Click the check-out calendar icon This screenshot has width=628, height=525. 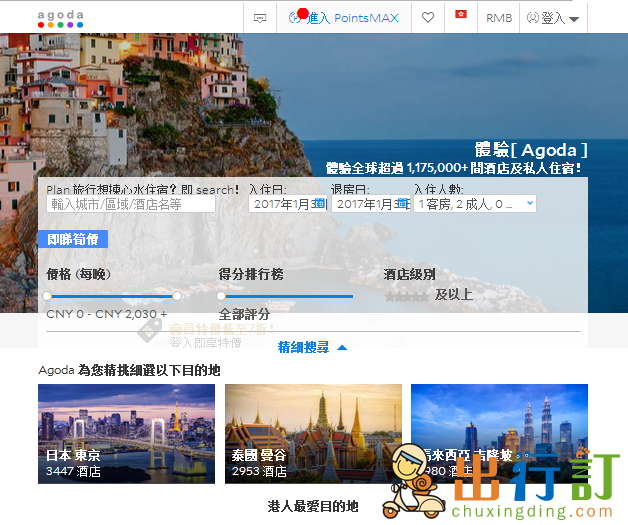click(403, 203)
